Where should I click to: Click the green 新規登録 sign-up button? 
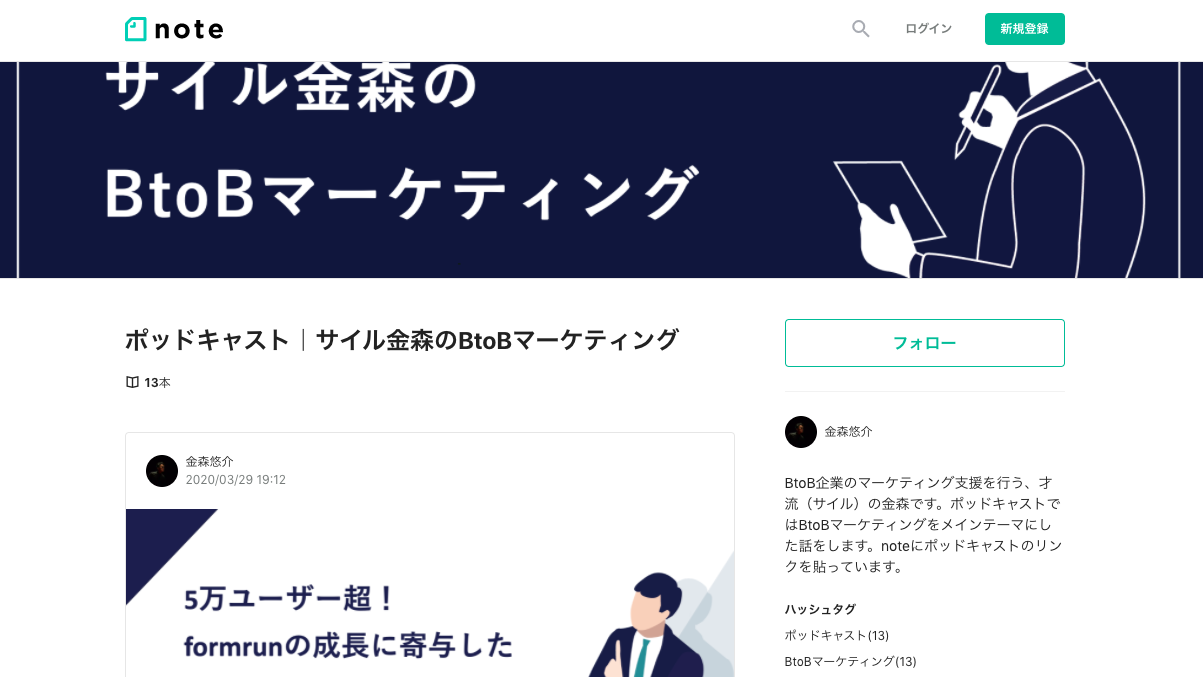click(x=1024, y=29)
